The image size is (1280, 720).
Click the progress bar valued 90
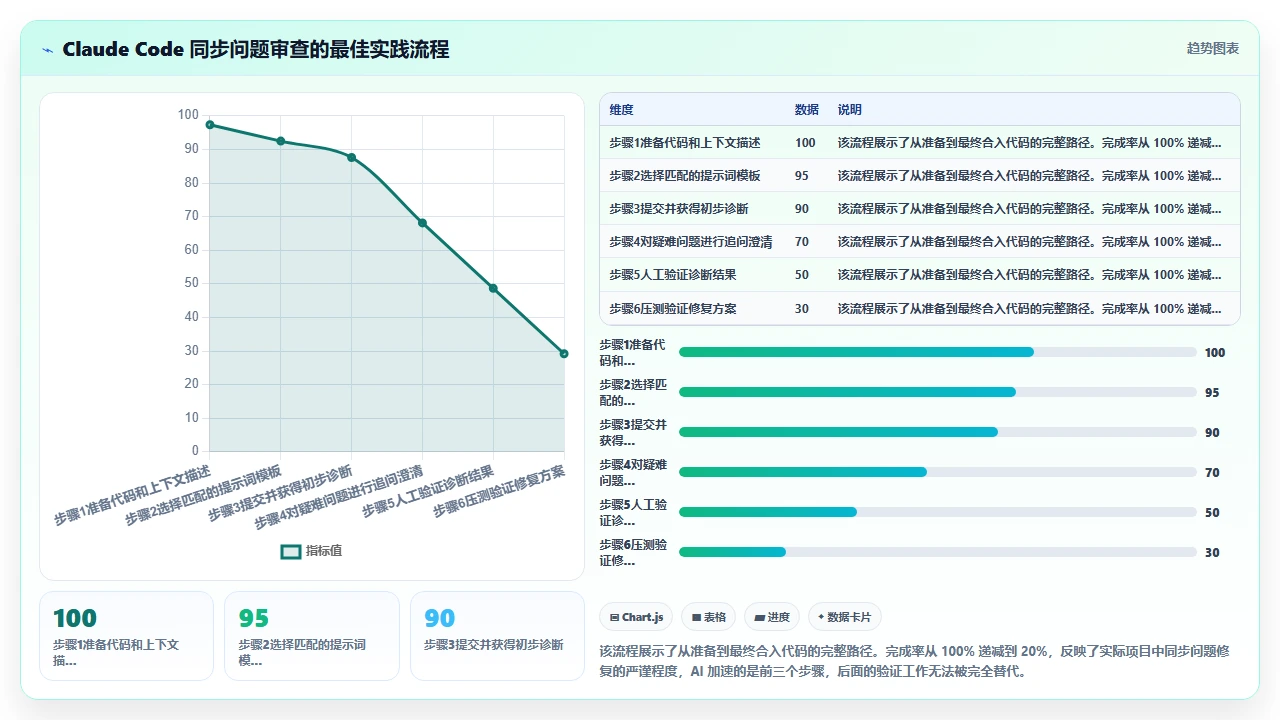[937, 432]
